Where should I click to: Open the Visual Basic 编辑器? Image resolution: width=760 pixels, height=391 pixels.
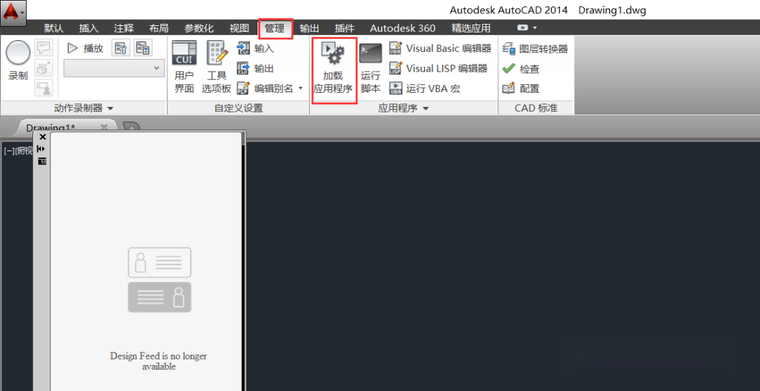pos(440,48)
